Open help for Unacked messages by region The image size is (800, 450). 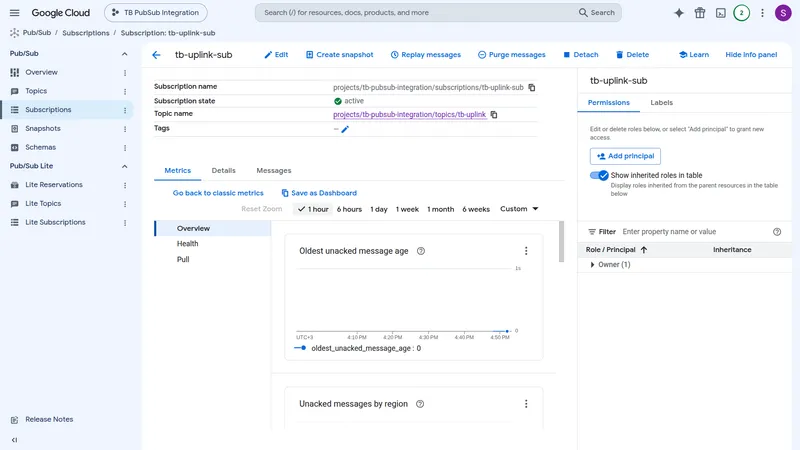pyautogui.click(x=420, y=404)
